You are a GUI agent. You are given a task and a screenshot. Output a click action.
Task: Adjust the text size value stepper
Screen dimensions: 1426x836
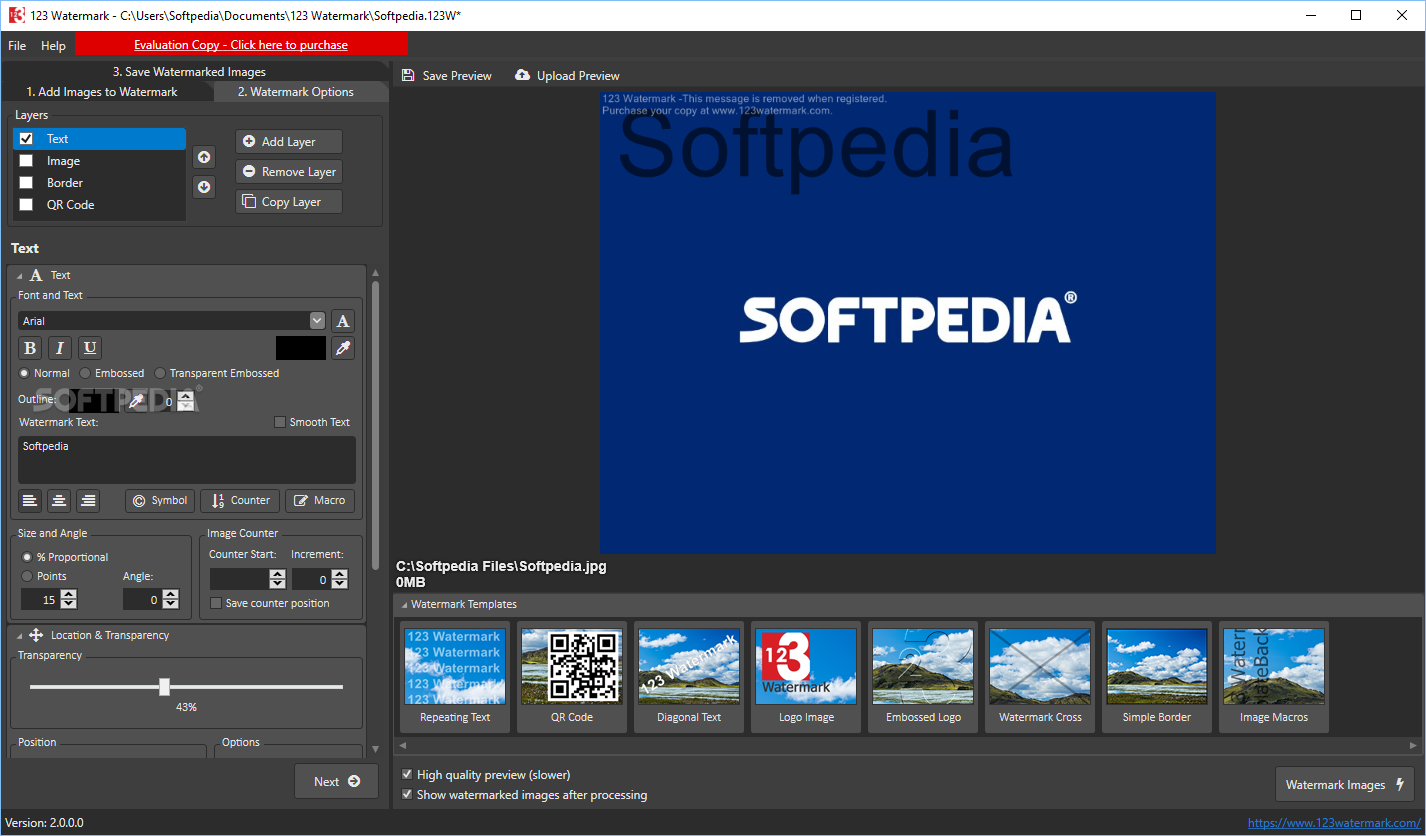click(x=68, y=599)
